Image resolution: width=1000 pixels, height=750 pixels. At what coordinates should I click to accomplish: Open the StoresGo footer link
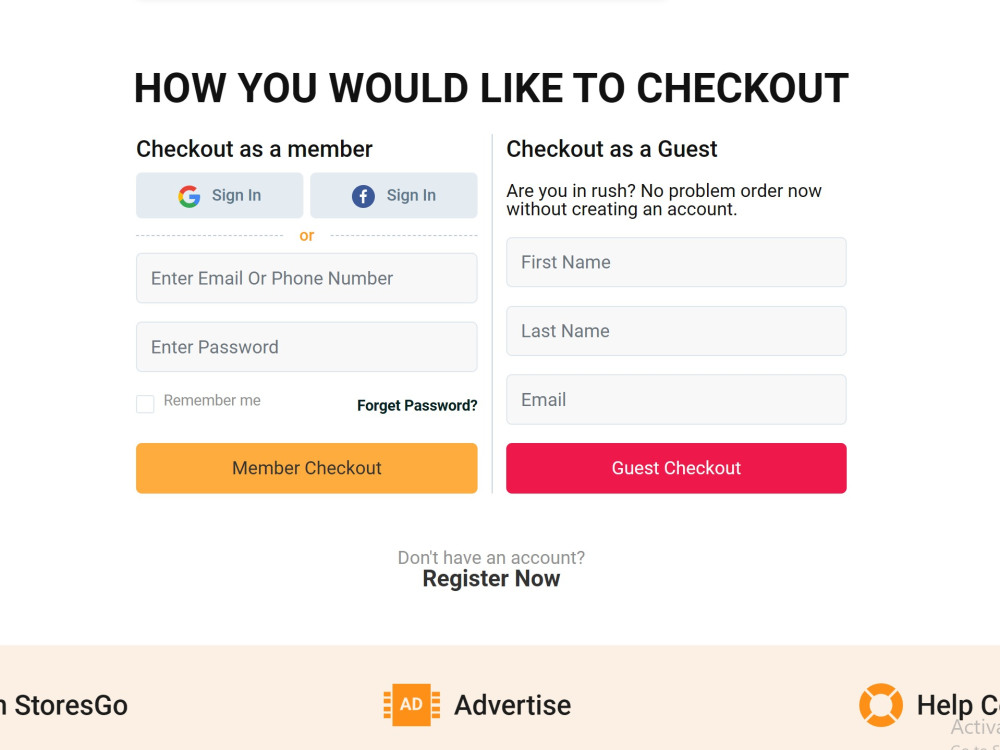click(64, 705)
